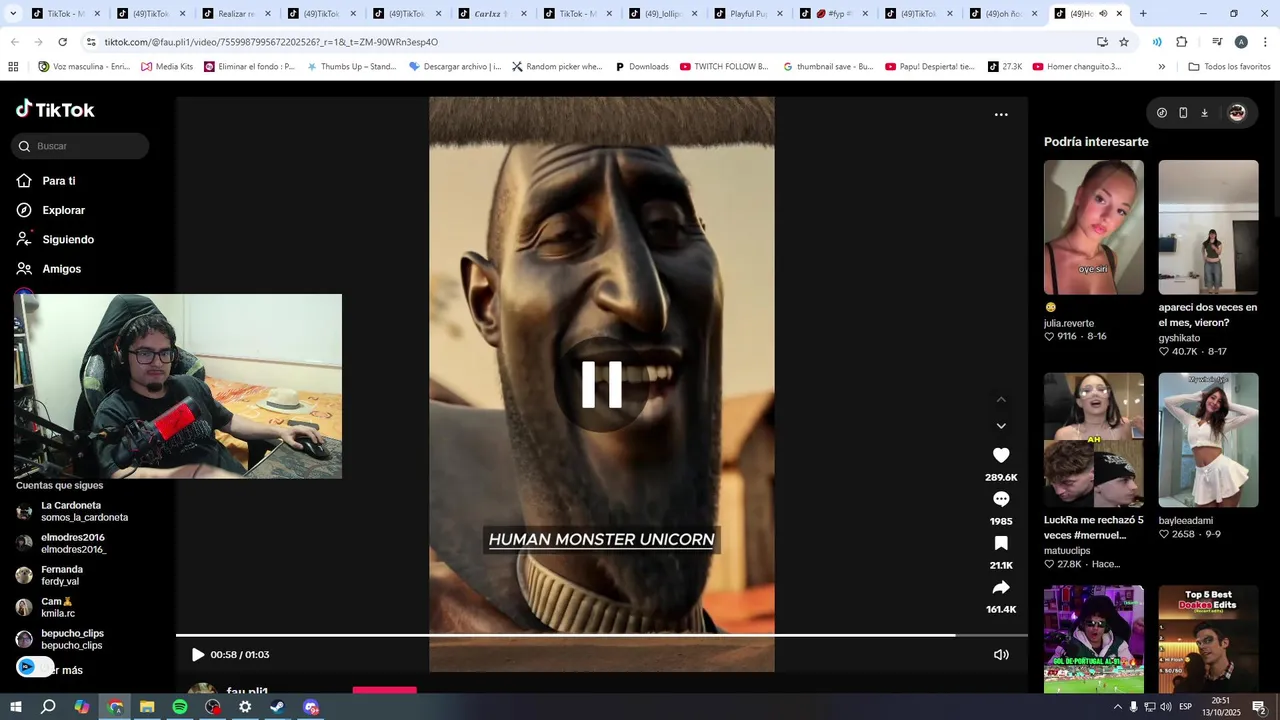
Task: Seek on the video progress bar
Action: tap(602, 635)
